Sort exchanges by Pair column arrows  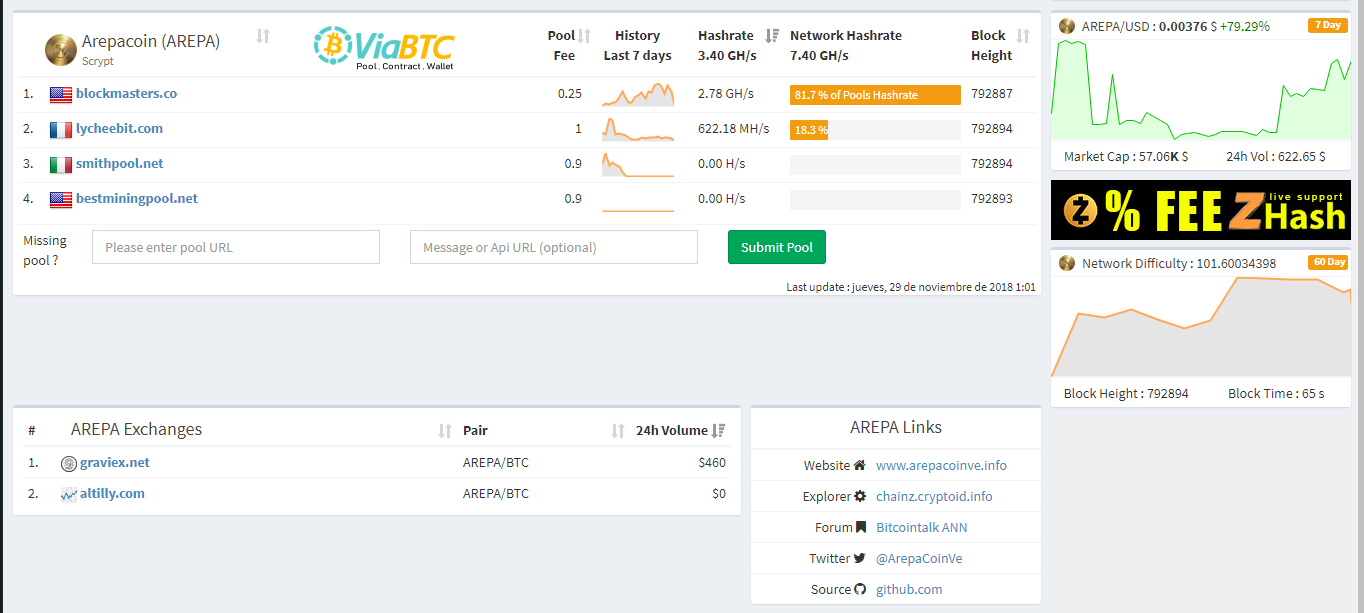pyautogui.click(x=618, y=431)
